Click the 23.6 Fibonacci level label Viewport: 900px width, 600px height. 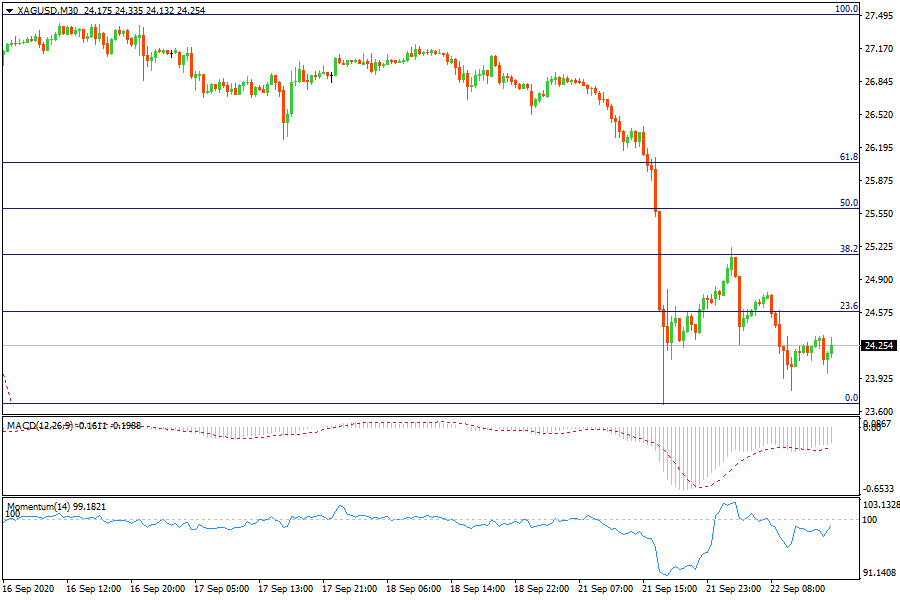[849, 306]
